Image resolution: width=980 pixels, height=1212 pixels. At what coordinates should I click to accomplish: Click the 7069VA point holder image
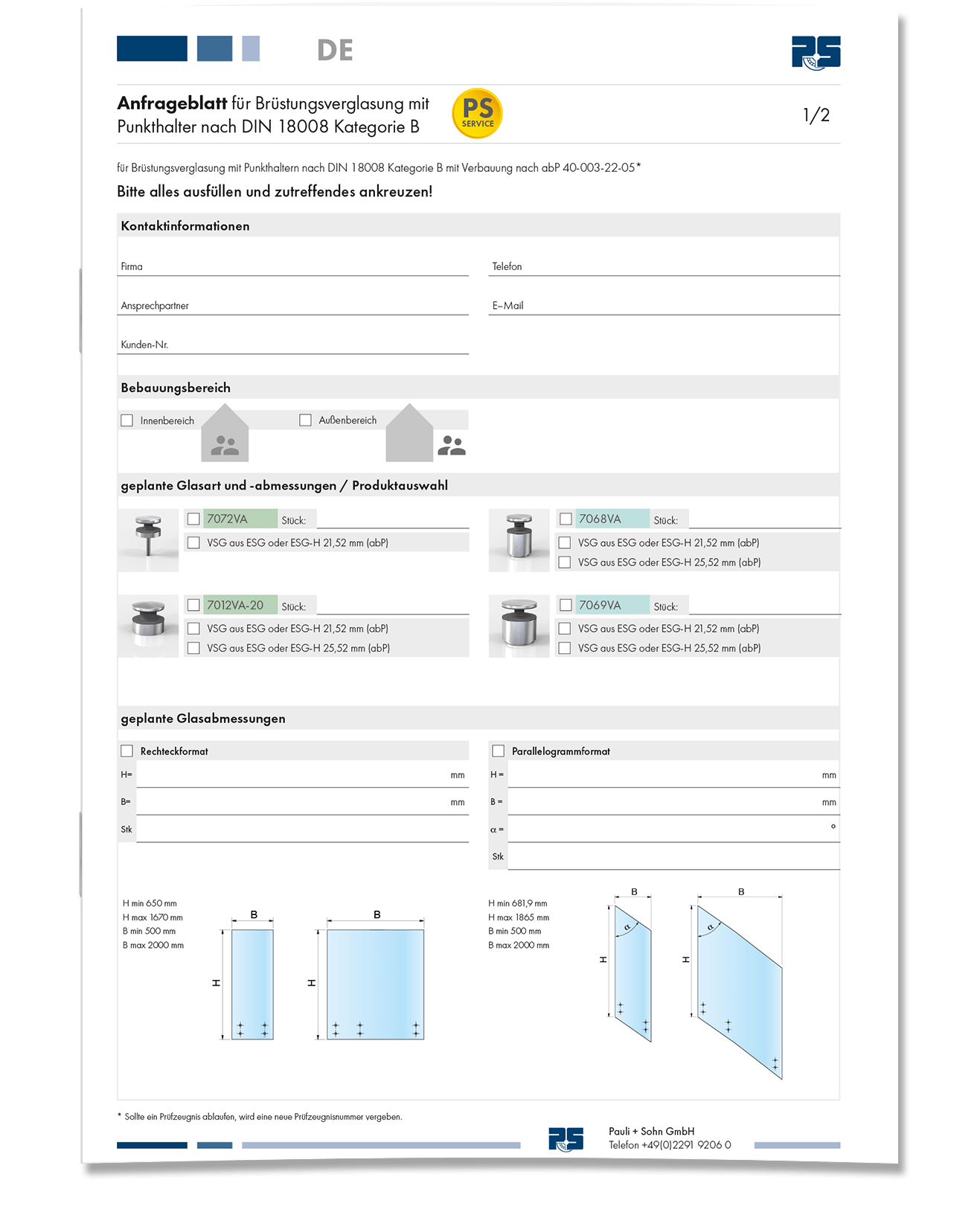point(519,626)
